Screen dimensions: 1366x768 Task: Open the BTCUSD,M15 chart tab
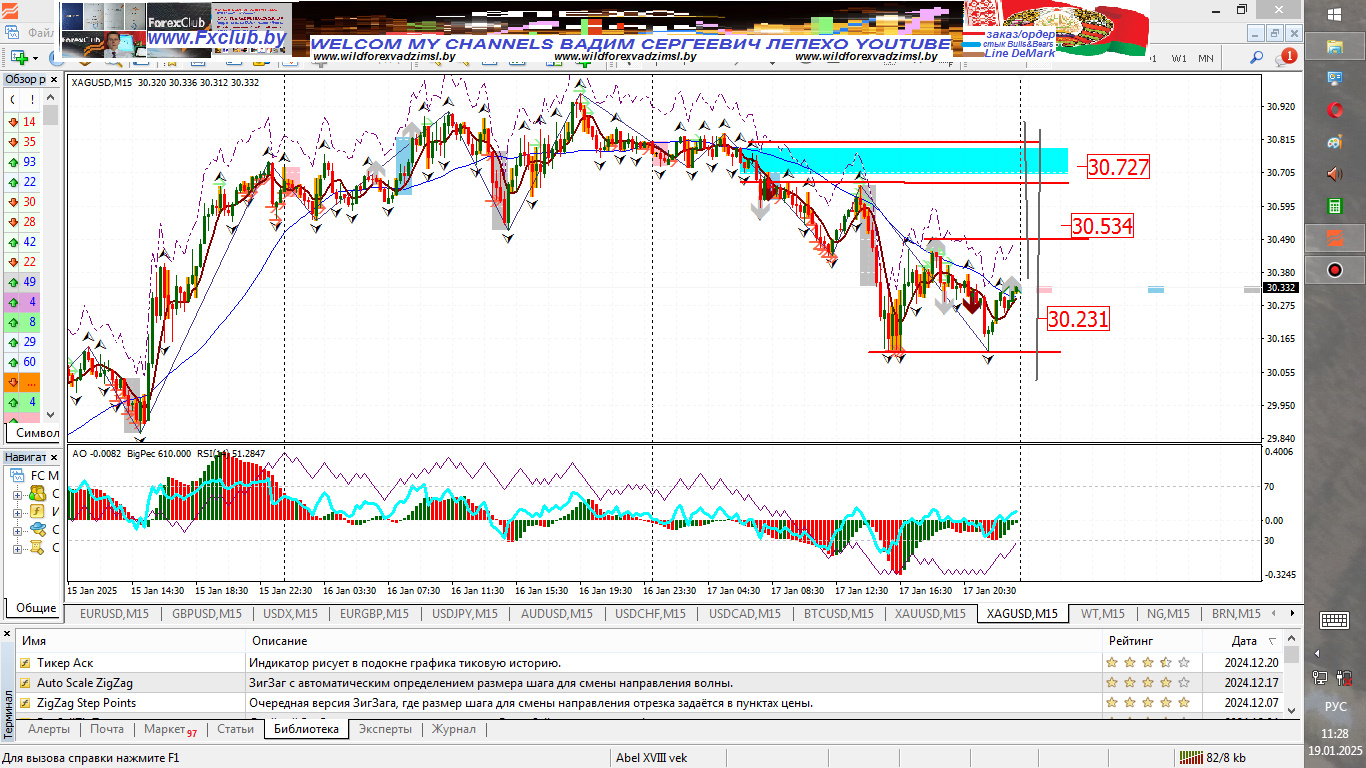[x=839, y=614]
